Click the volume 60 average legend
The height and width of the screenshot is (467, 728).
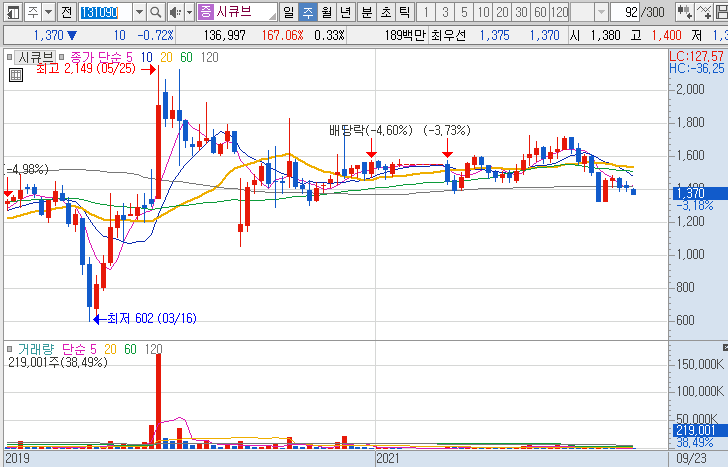[x=130, y=349]
